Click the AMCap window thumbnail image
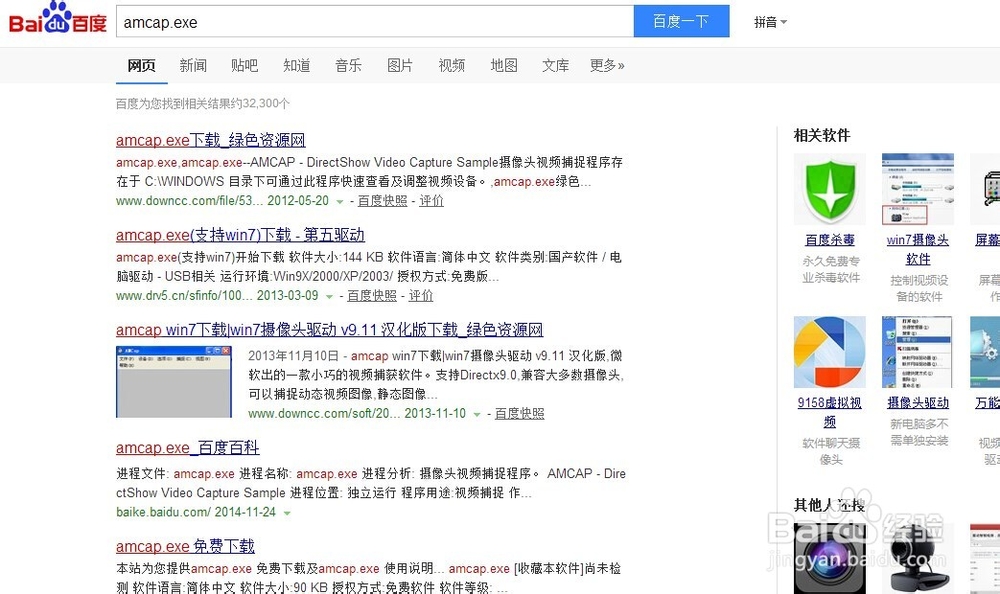 click(x=174, y=382)
